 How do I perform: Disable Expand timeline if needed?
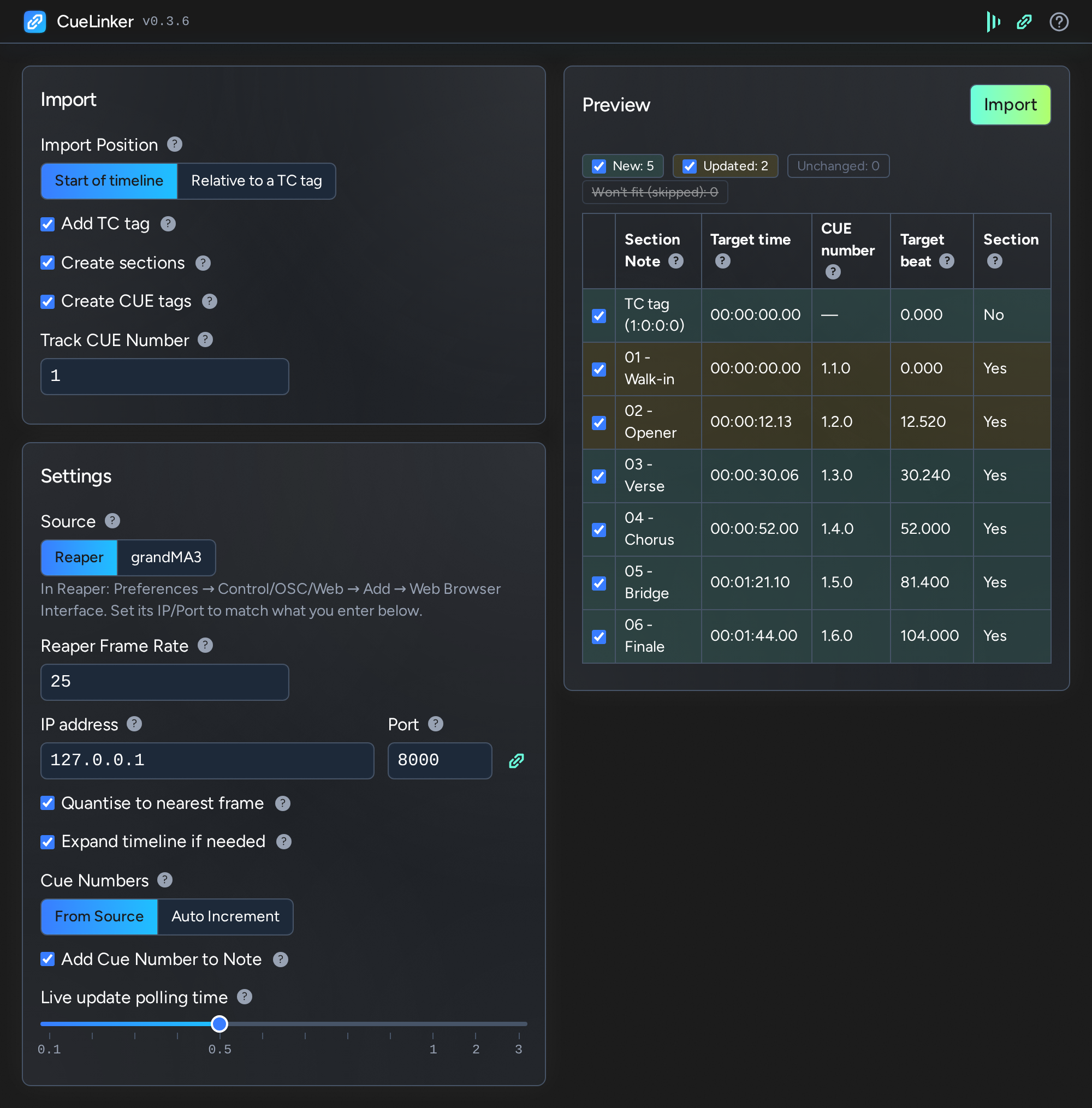click(x=48, y=842)
